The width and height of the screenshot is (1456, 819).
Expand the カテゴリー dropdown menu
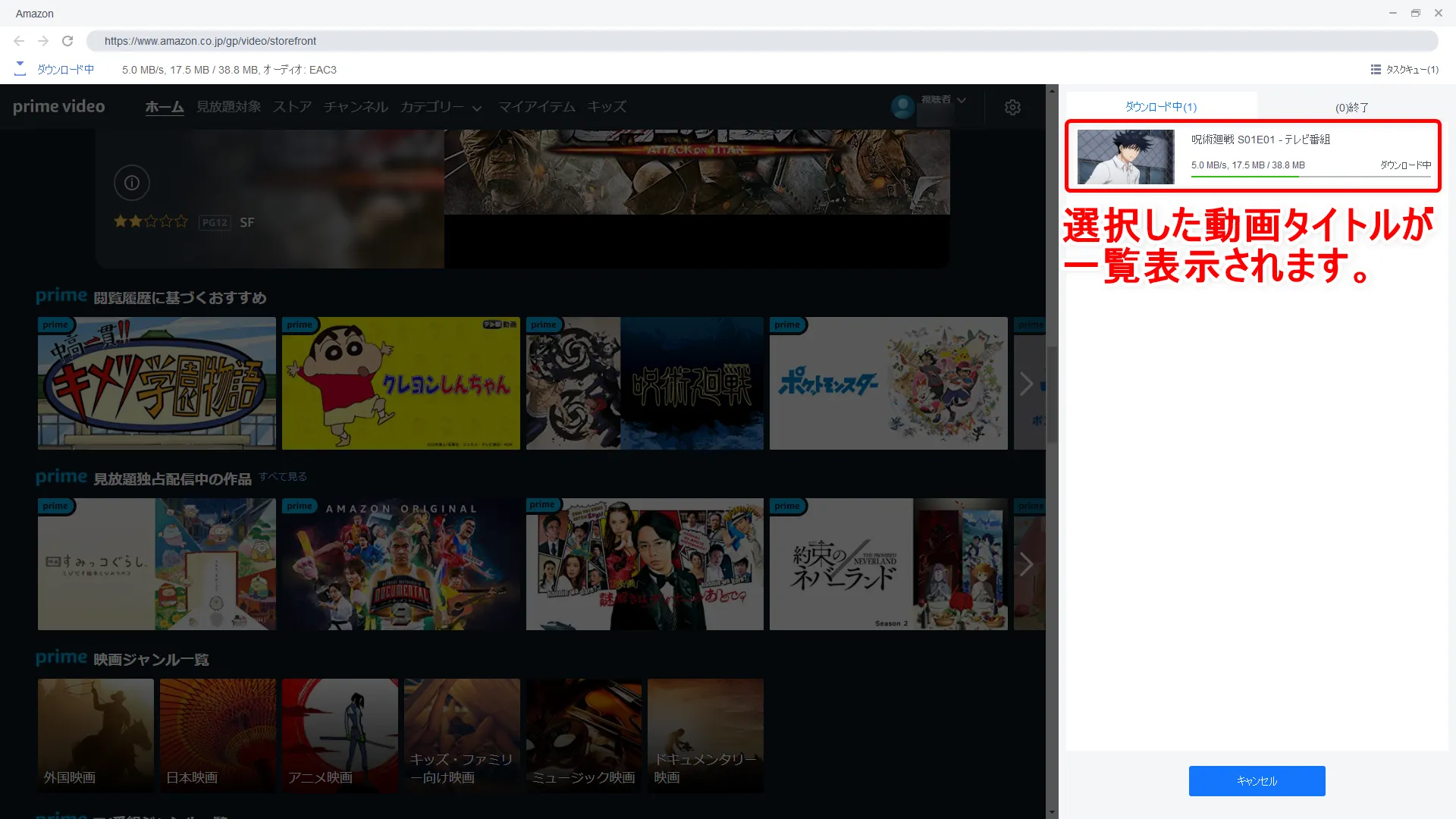click(x=441, y=107)
